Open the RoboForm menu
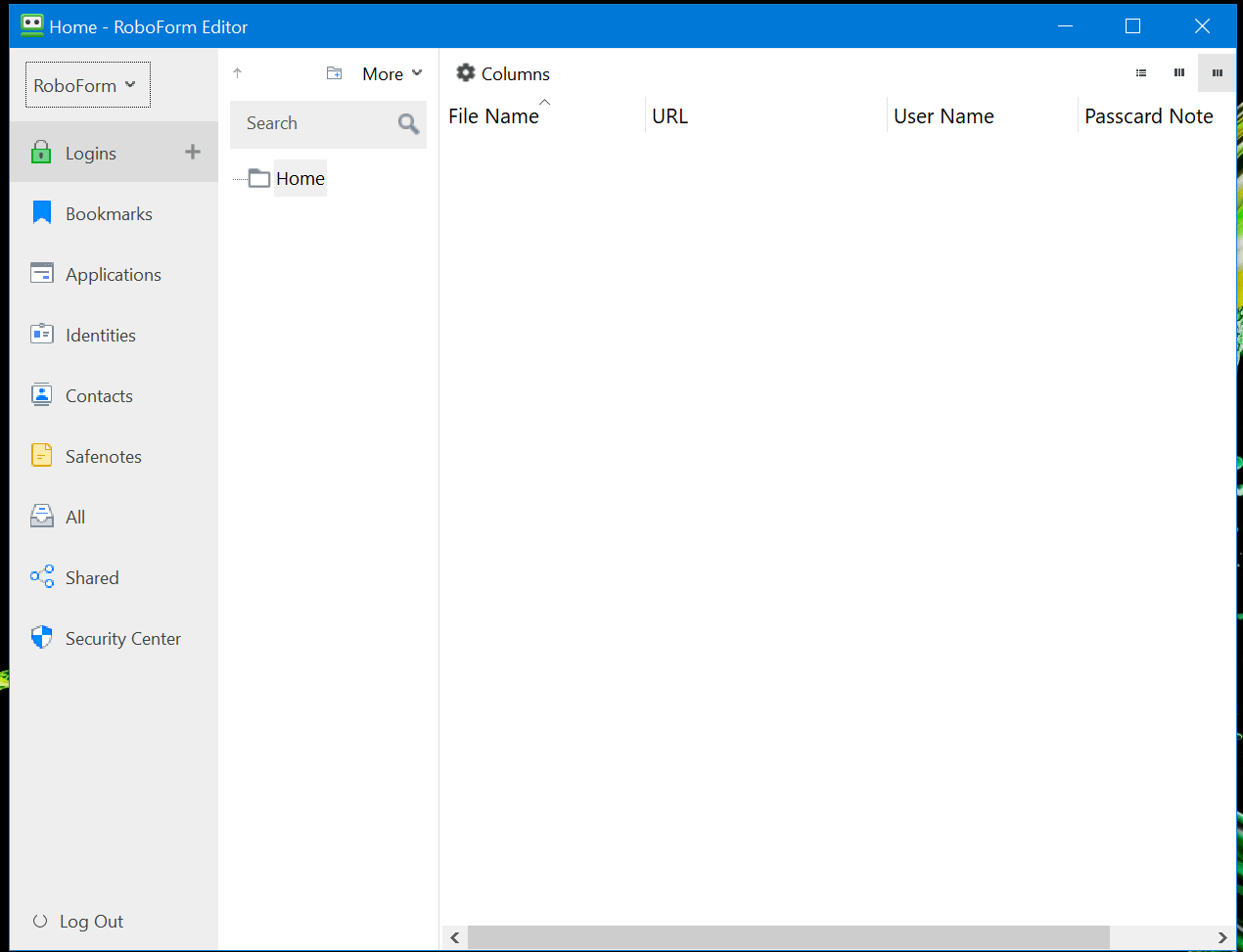 click(x=87, y=84)
